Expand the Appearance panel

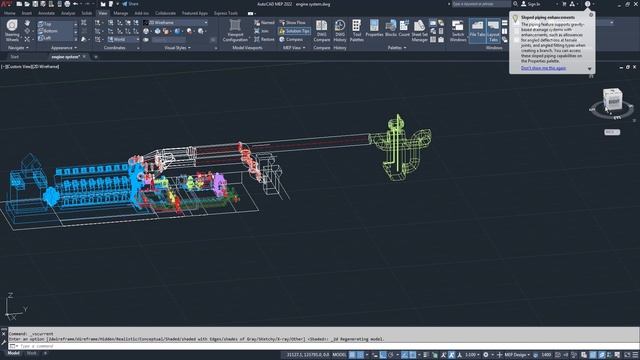click(x=64, y=48)
